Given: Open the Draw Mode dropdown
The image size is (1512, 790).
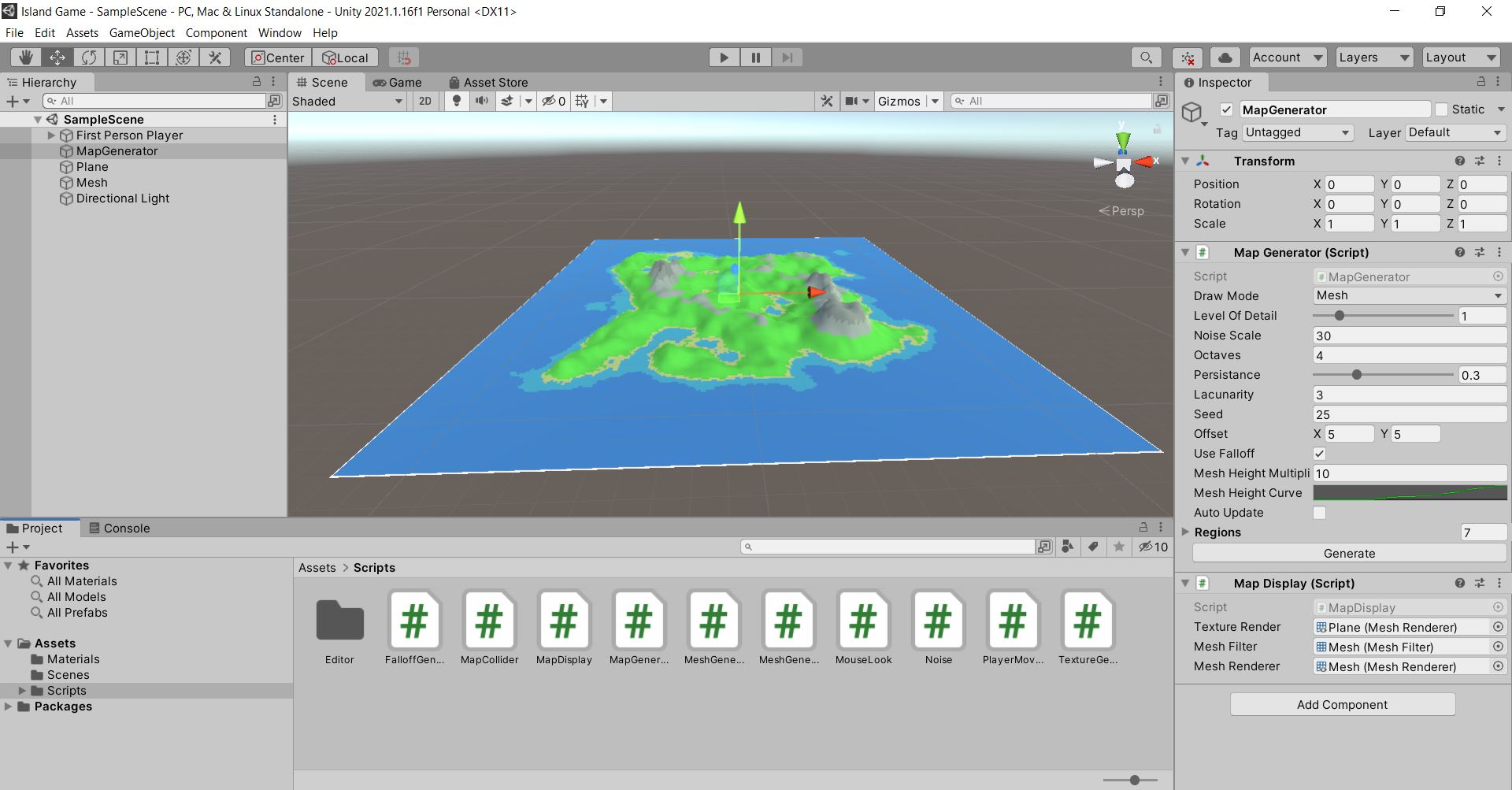Looking at the screenshot, I should pos(1410,295).
